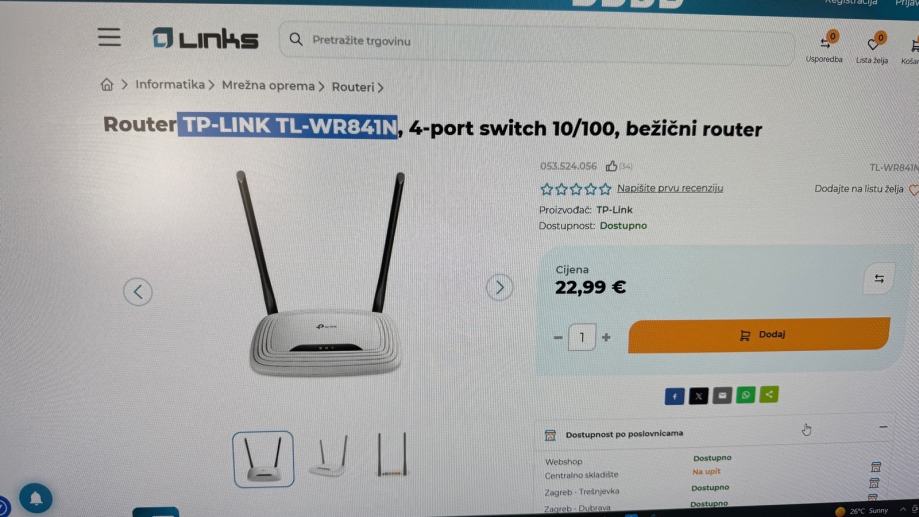The height and width of the screenshot is (517, 919).
Task: Share product via email icon
Action: (x=722, y=396)
